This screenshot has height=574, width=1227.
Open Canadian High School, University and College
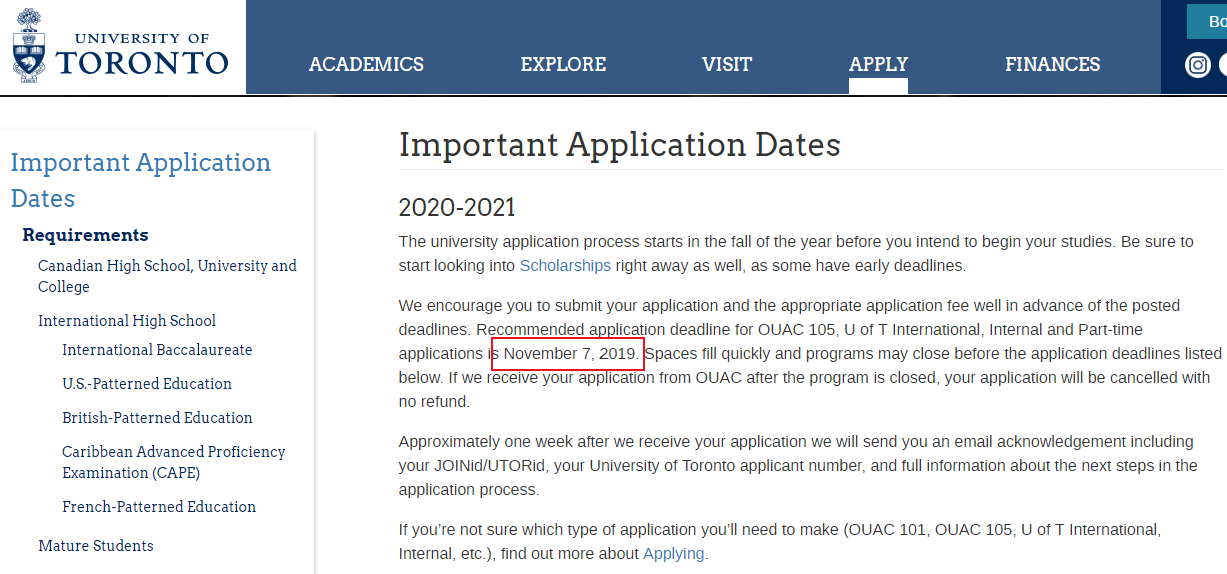click(167, 276)
